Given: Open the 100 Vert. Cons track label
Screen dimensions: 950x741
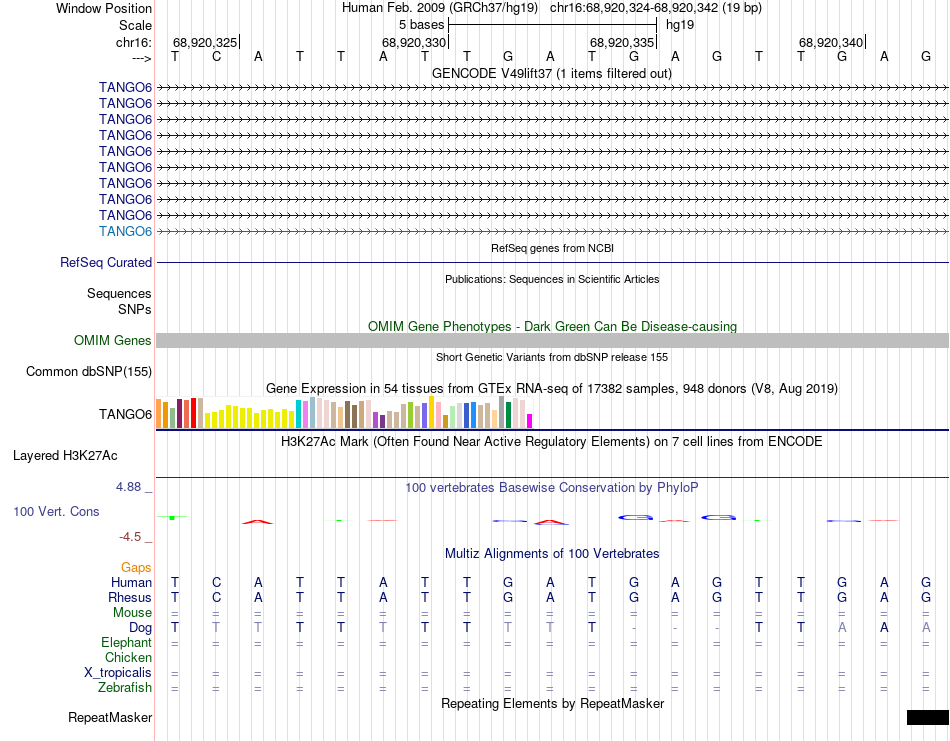Looking at the screenshot, I should (56, 511).
